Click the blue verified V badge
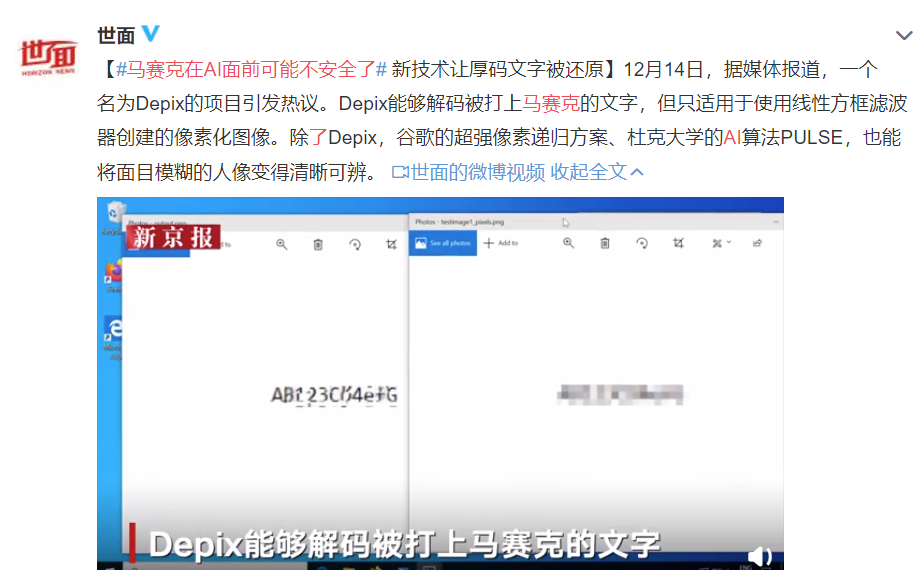The image size is (921, 570). (x=151, y=33)
